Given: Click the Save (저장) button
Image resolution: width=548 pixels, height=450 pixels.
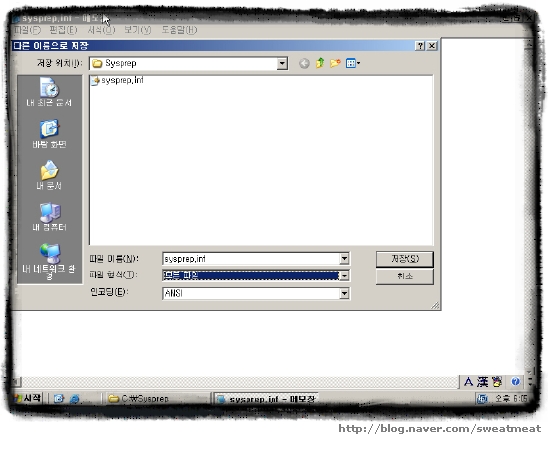Looking at the screenshot, I should coord(405,259).
